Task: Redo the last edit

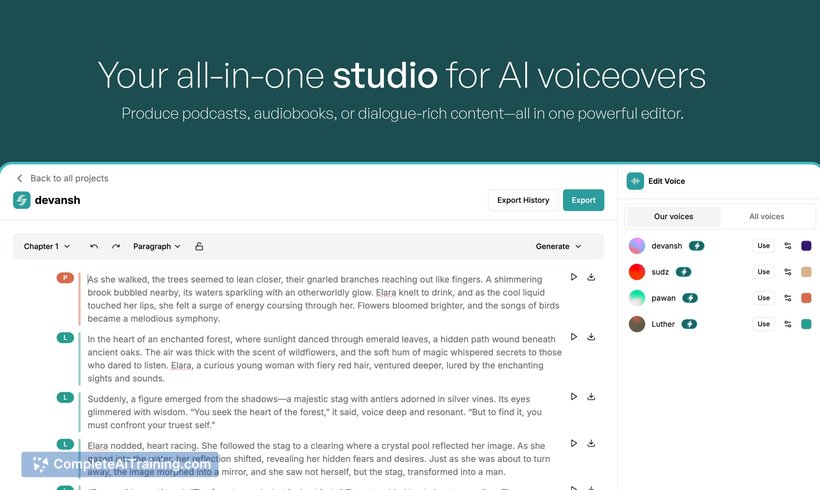Action: click(116, 246)
